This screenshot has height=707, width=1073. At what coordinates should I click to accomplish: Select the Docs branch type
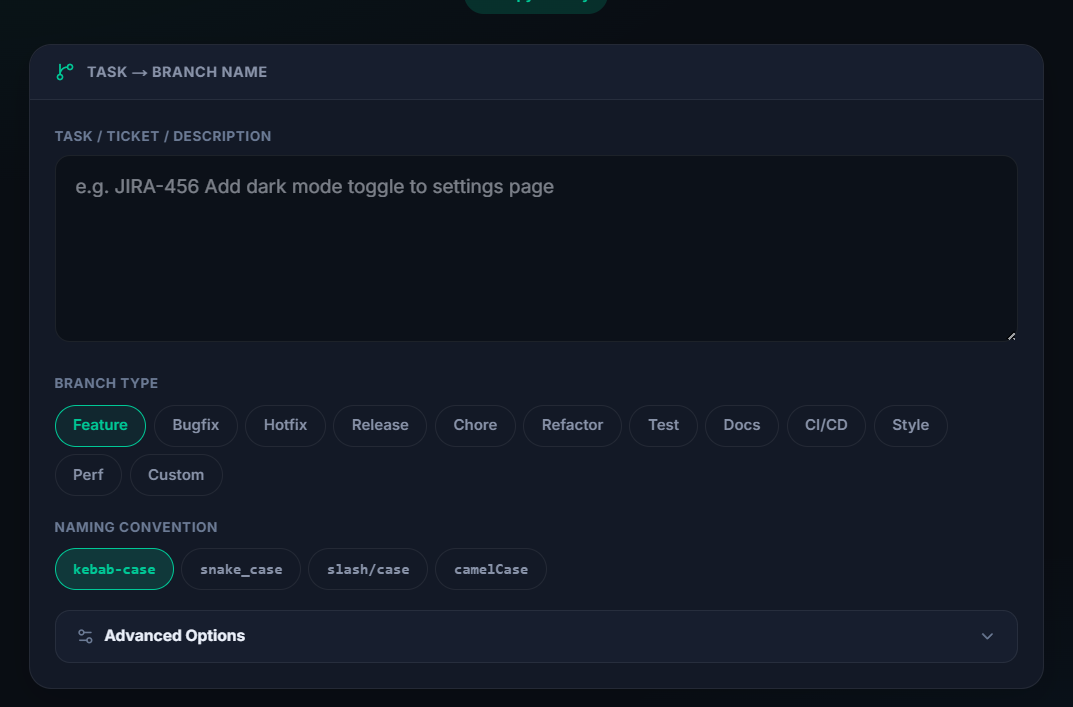click(741, 425)
